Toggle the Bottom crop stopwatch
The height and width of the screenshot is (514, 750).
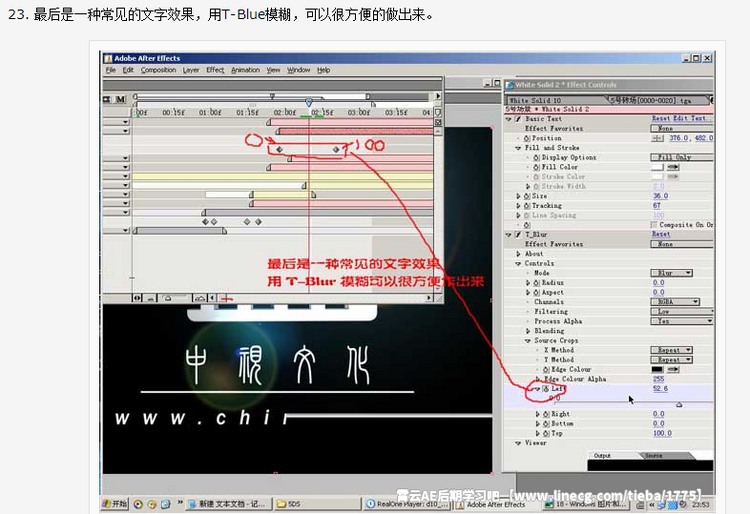[546, 424]
